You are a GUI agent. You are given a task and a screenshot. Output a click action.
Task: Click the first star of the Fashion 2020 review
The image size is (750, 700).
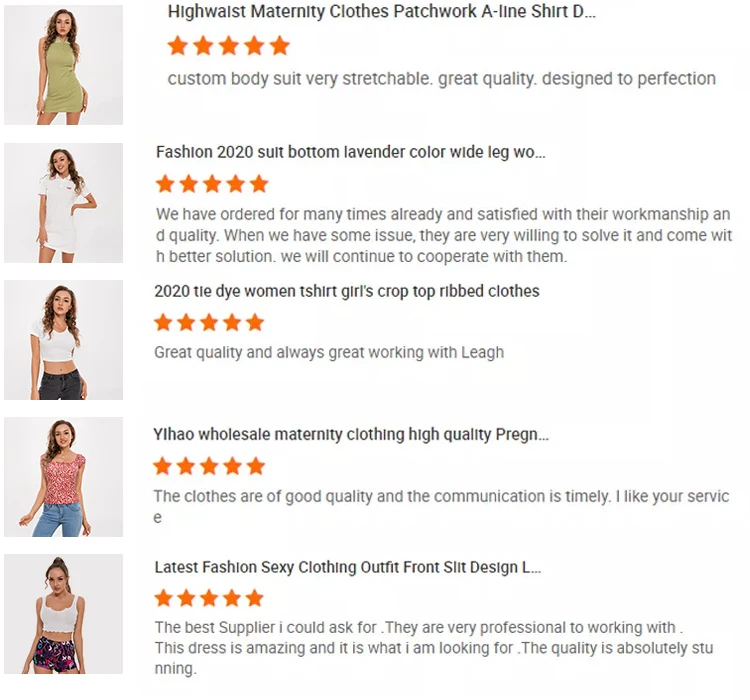pyautogui.click(x=166, y=184)
